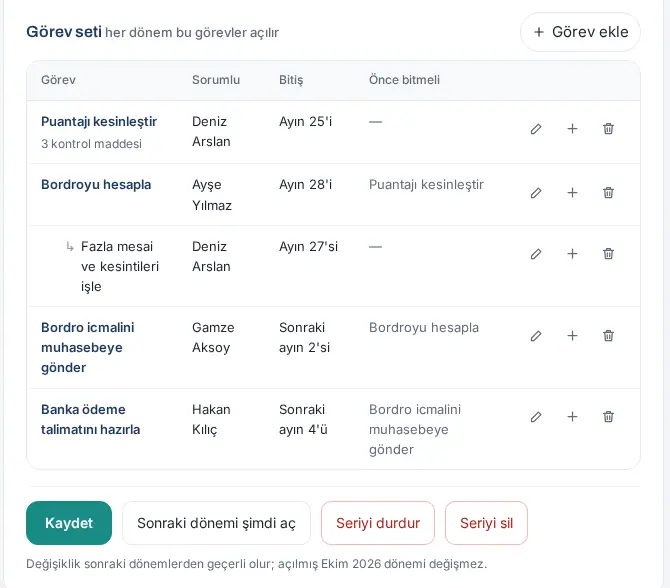Screen dimensions: 670x588
Task: Click the 3 kontrol maddesi label
Action: [x=91, y=144]
